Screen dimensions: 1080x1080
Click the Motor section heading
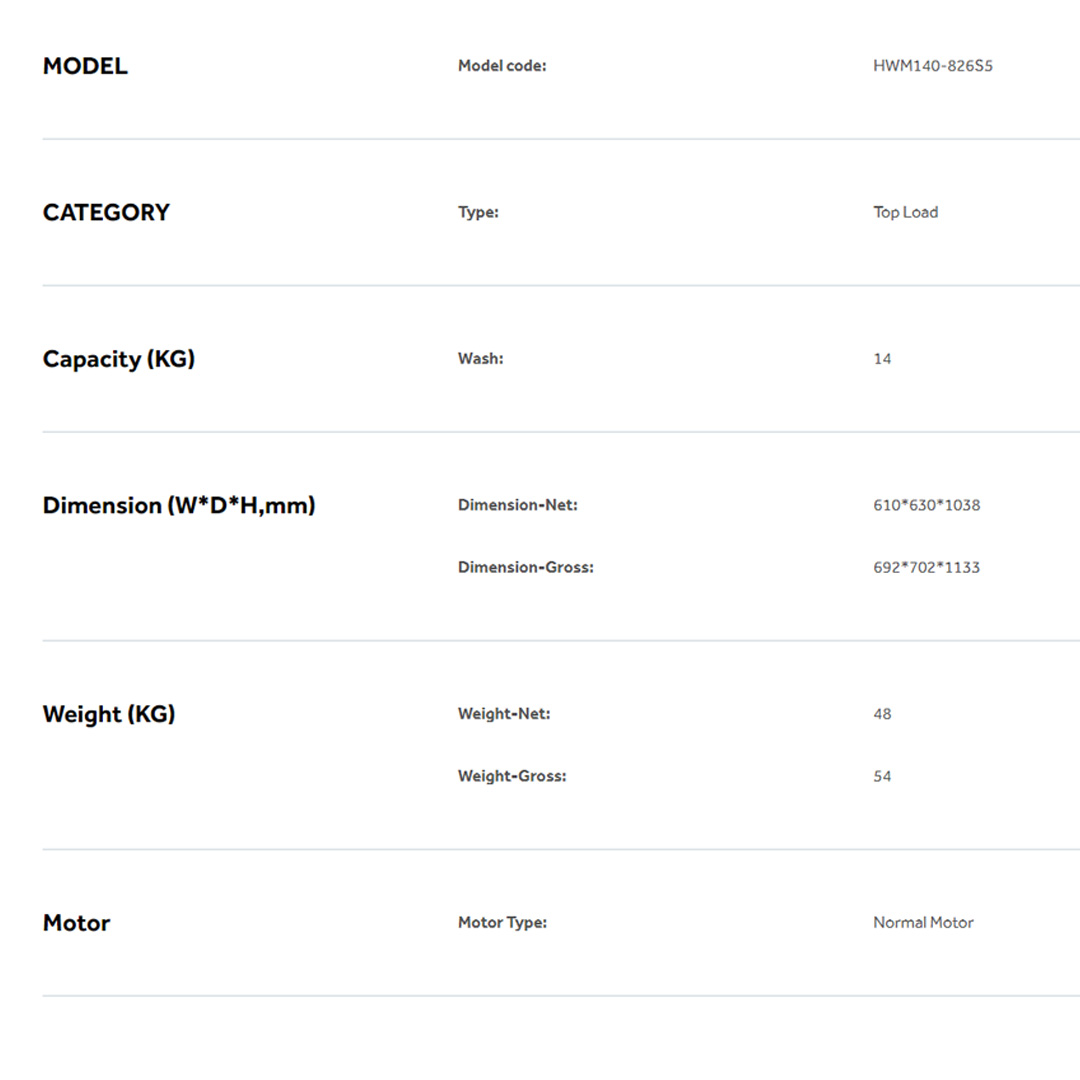pyautogui.click(x=76, y=923)
